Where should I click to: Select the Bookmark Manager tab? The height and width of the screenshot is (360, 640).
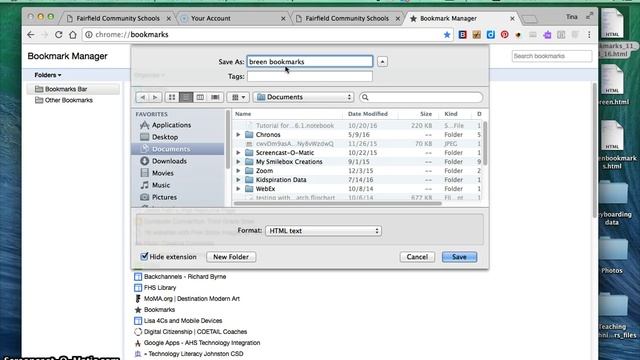(461, 18)
